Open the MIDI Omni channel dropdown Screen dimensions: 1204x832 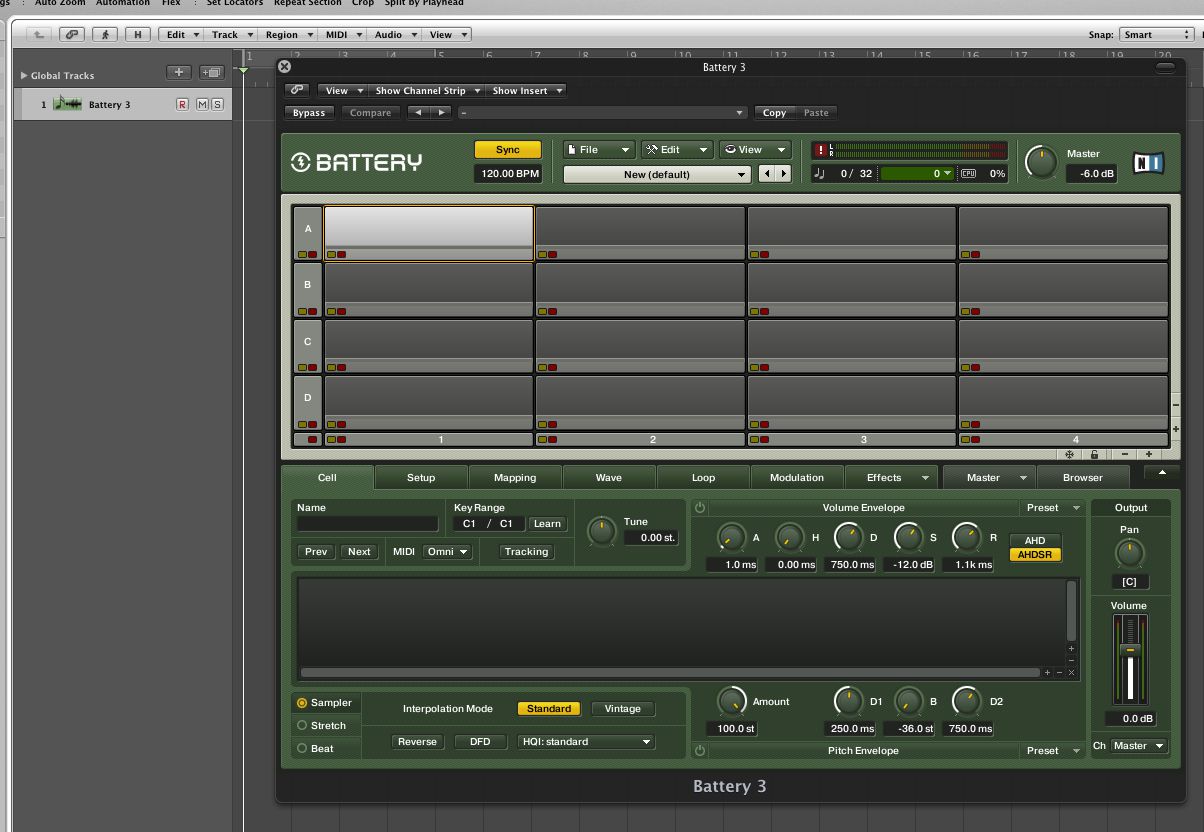pos(447,551)
